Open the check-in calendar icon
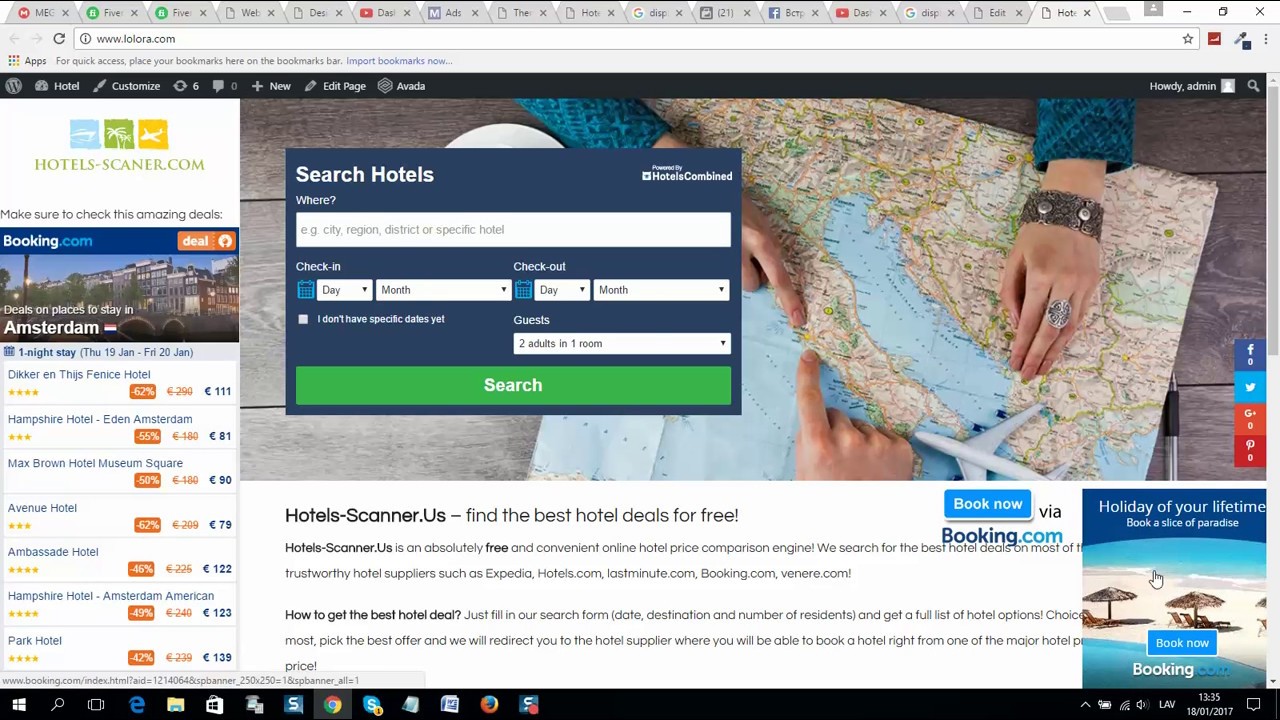This screenshot has width=1280, height=720. point(305,290)
